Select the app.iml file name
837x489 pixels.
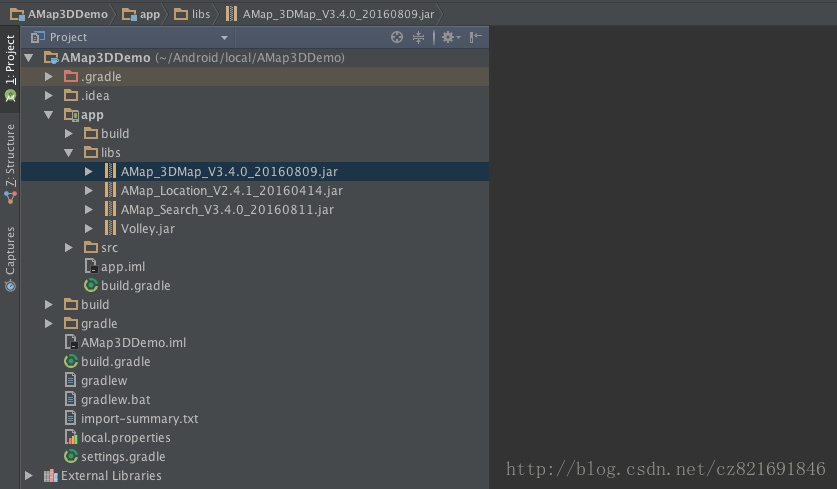click(123, 266)
